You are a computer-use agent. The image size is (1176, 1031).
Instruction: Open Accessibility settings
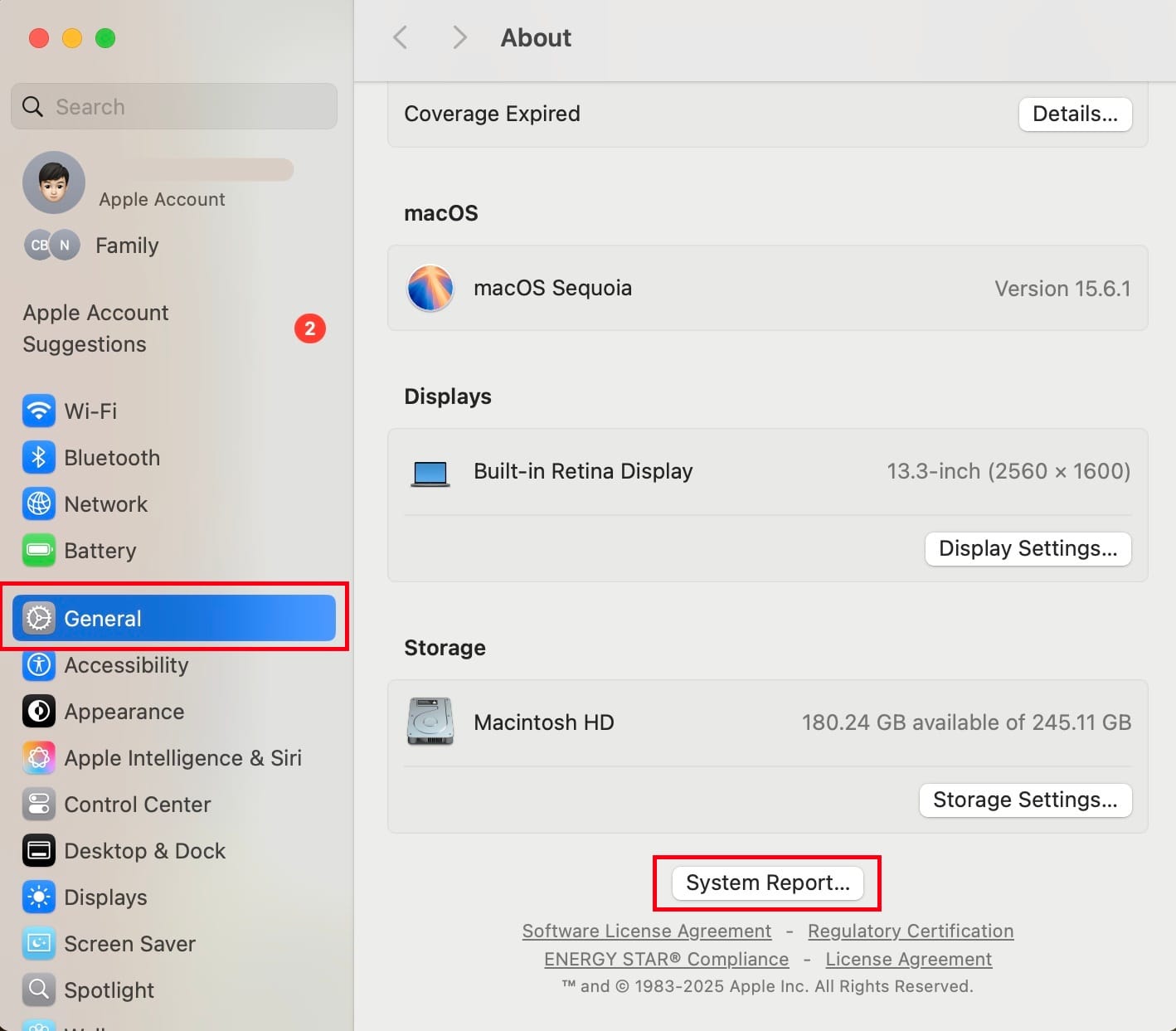(125, 665)
